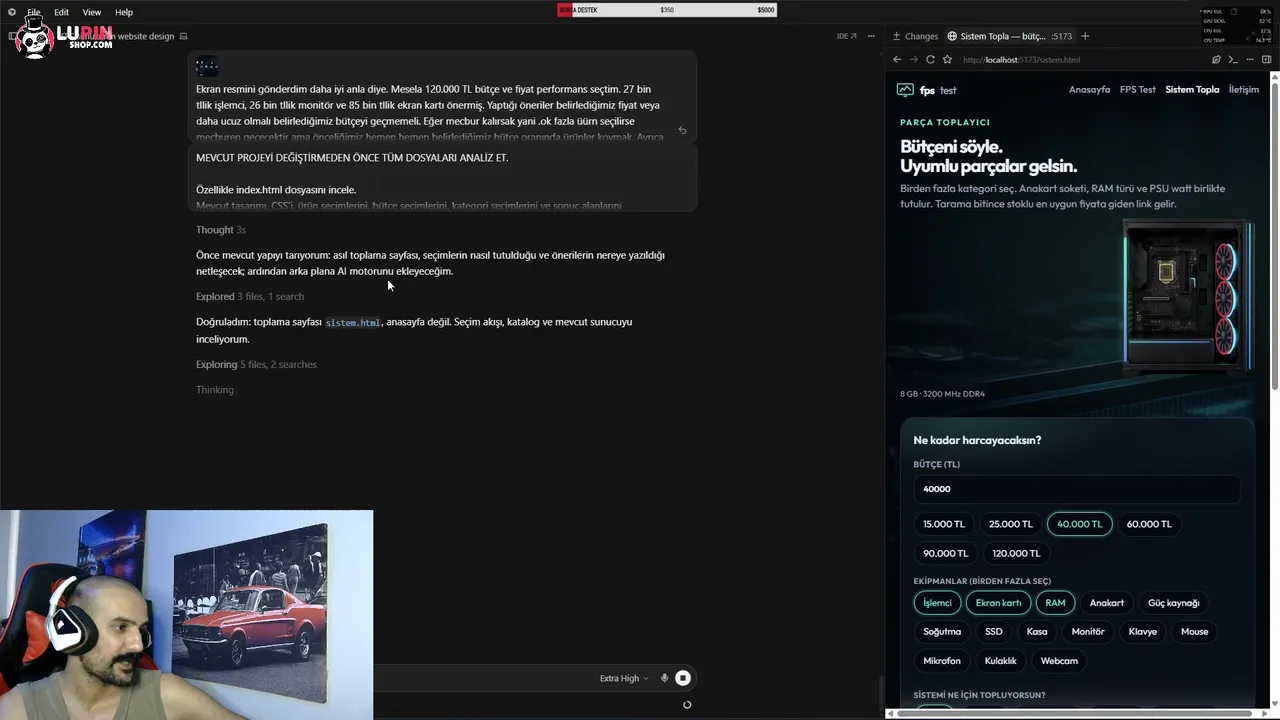This screenshot has width=1280, height=720.
Task: Select the 40.000 TL budget preset
Action: click(x=1080, y=524)
